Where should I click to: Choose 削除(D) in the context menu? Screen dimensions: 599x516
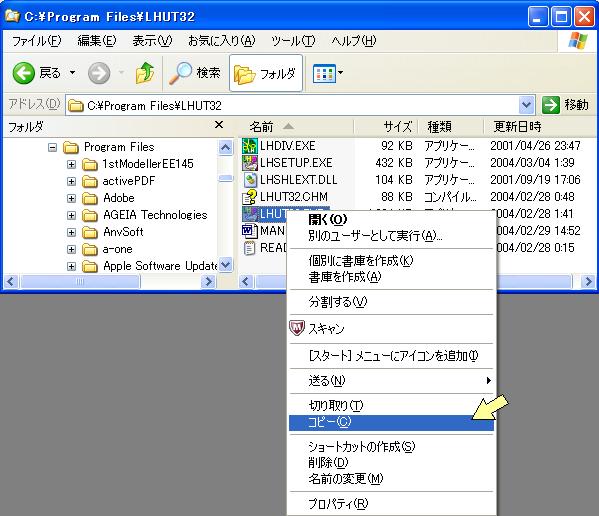click(392, 463)
